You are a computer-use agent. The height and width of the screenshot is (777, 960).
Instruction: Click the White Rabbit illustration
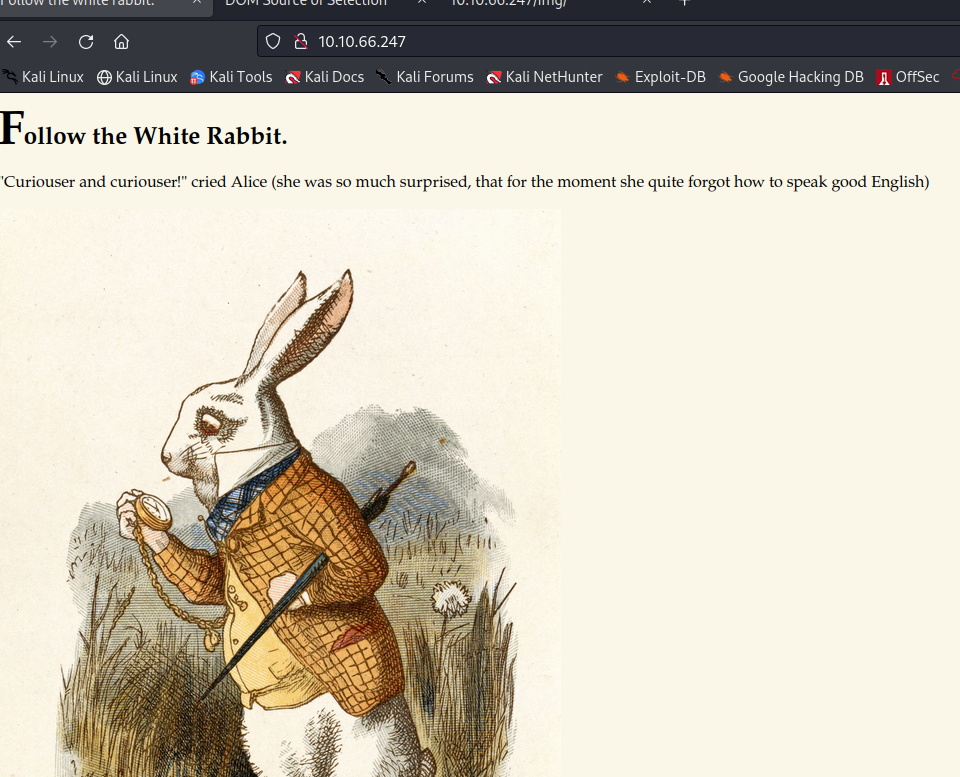(280, 493)
